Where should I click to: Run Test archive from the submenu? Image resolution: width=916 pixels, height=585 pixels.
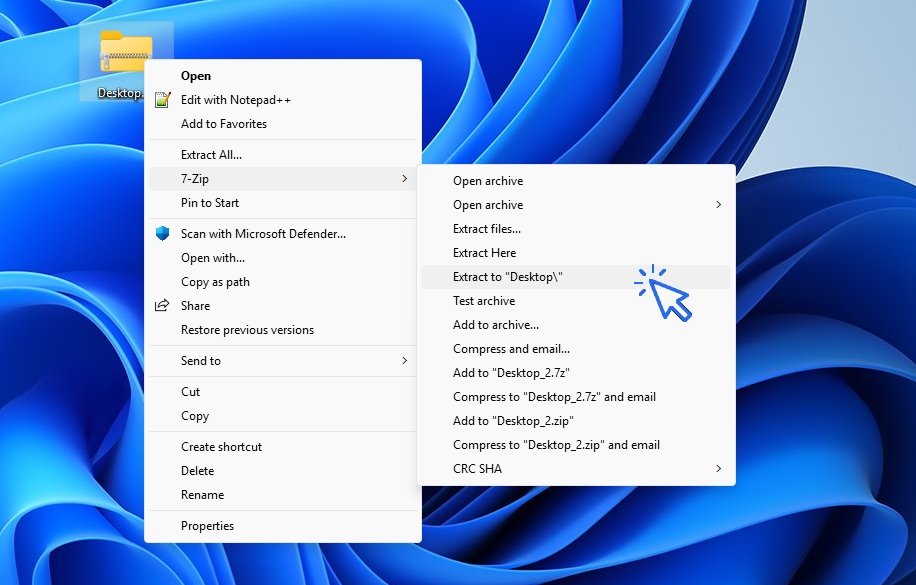[484, 301]
